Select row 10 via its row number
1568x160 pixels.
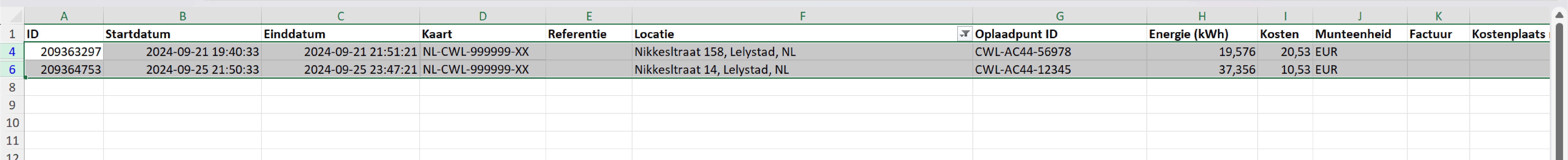pos(12,122)
